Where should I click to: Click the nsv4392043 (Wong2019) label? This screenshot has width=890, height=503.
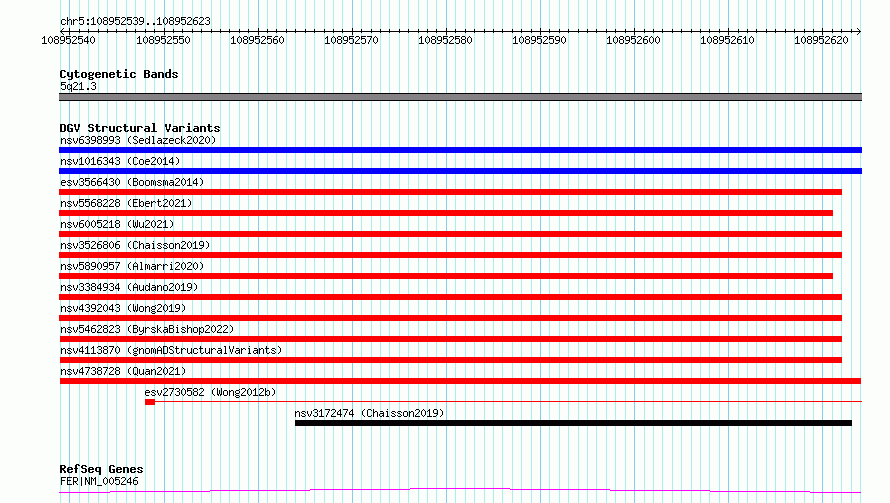(123, 308)
